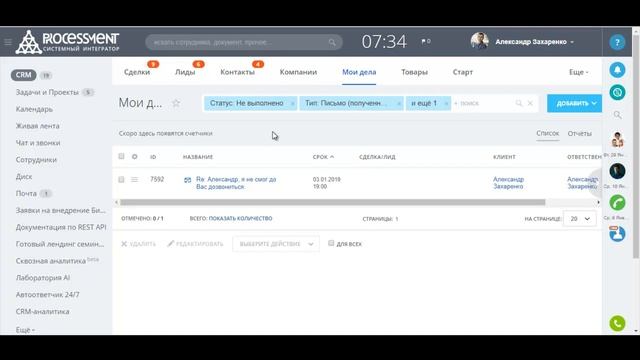Viewport: 640px width, 360px height.
Task: Switch to Старт tab
Action: (x=463, y=72)
